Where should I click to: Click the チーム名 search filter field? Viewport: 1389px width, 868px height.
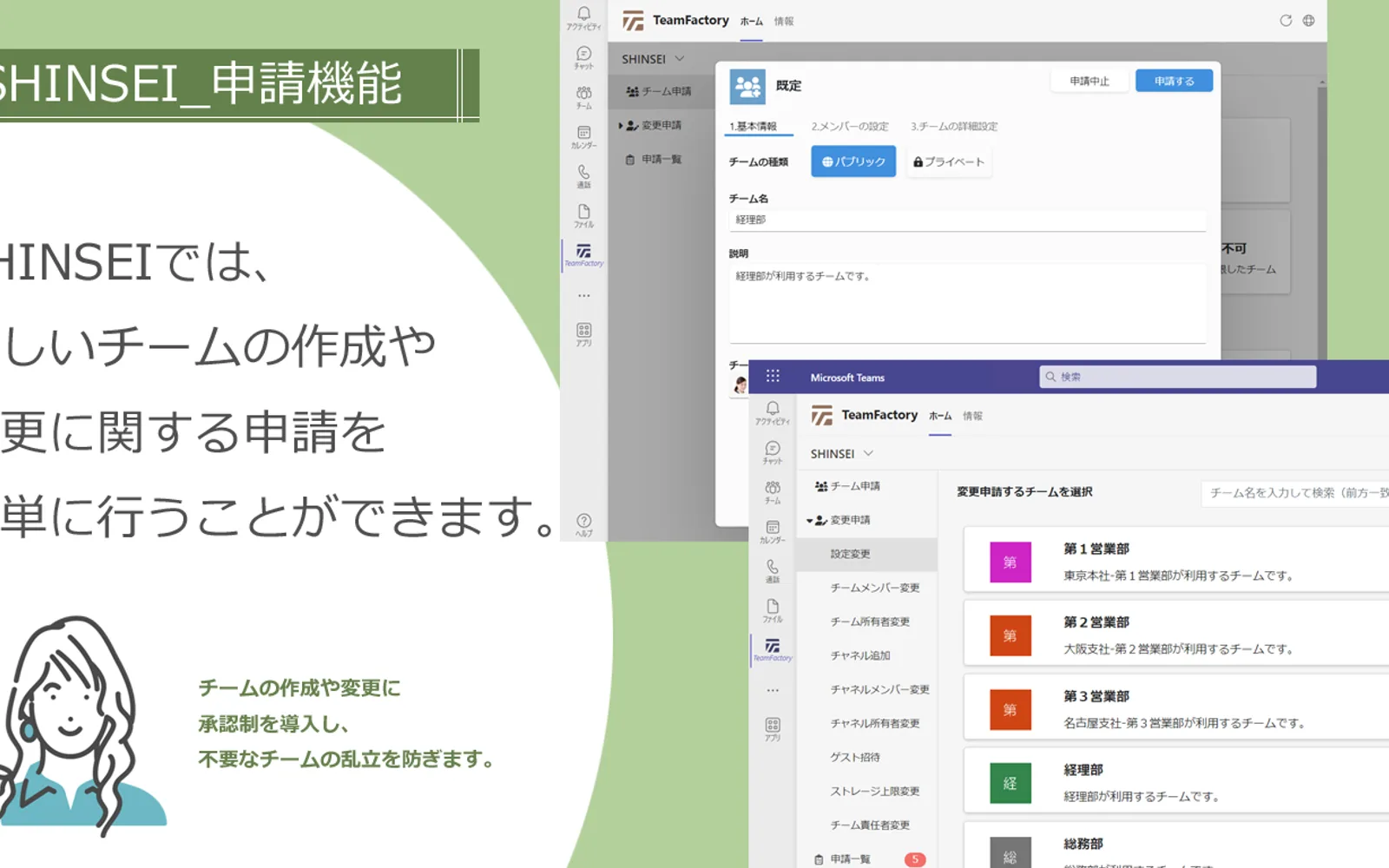[1295, 492]
